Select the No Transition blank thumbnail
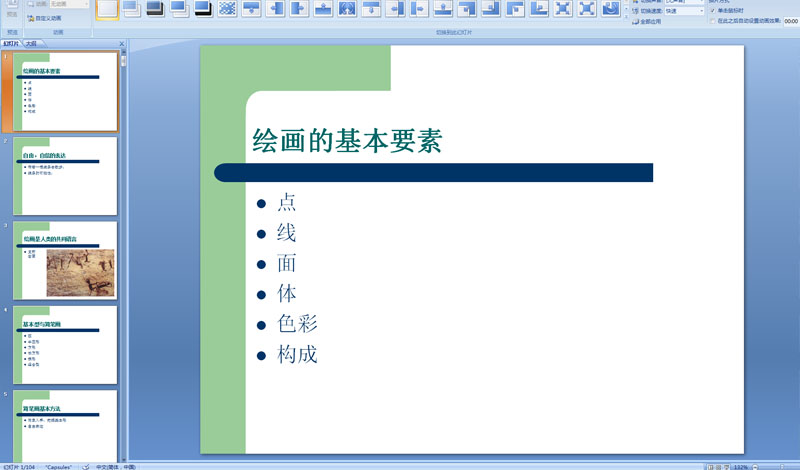Image resolution: width=800 pixels, height=470 pixels. [107, 9]
